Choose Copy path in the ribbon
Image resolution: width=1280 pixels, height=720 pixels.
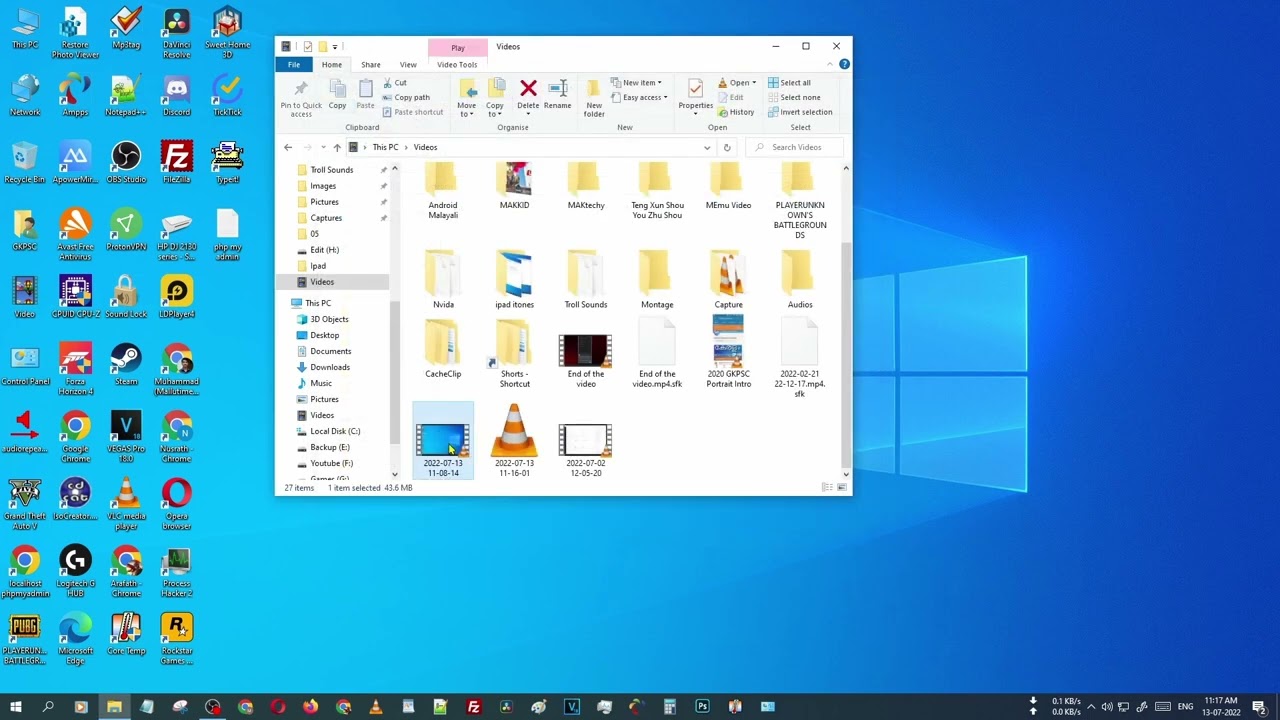406,97
